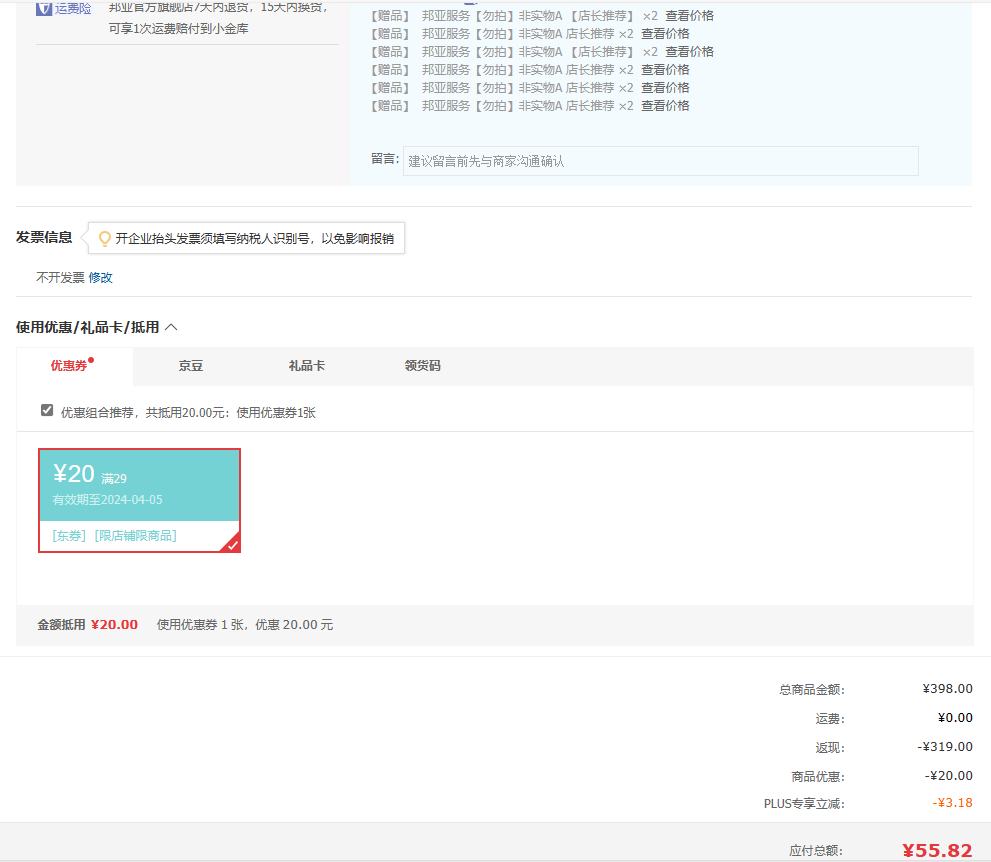The width and height of the screenshot is (991, 862).
Task: Click the 运费险 shield icon
Action: tap(44, 9)
